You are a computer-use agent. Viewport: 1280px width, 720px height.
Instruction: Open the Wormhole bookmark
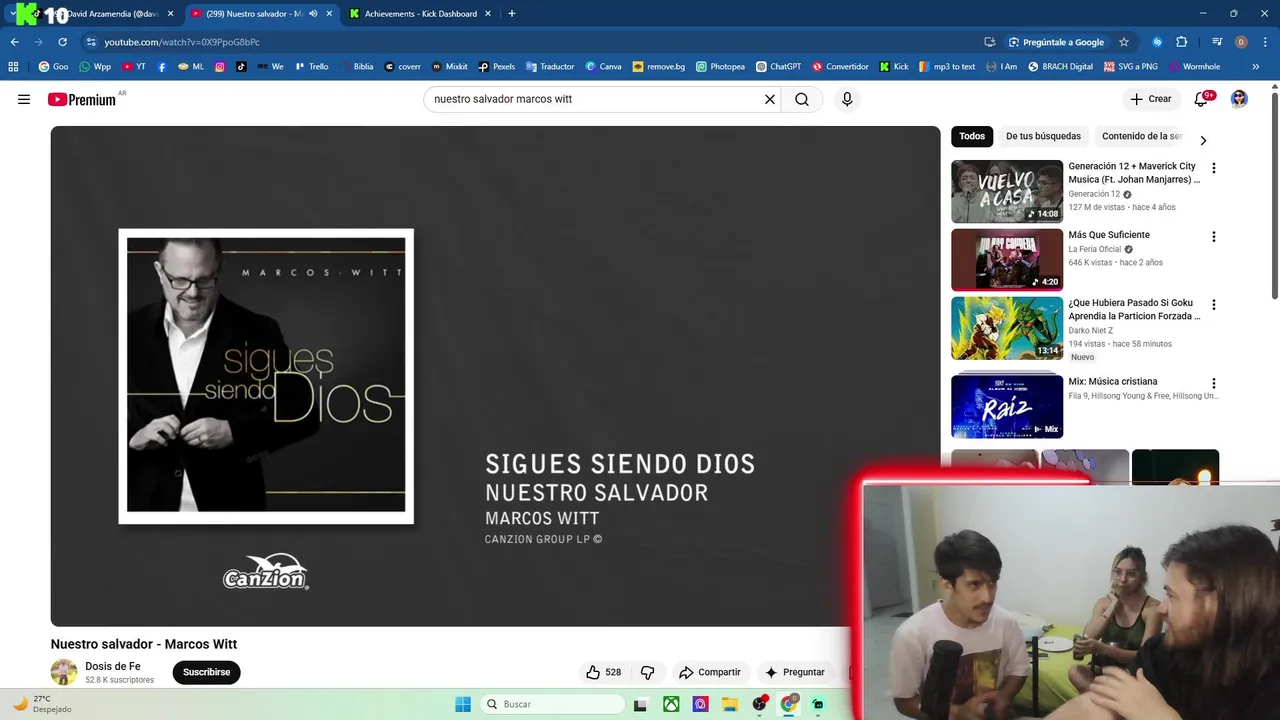click(x=1194, y=67)
